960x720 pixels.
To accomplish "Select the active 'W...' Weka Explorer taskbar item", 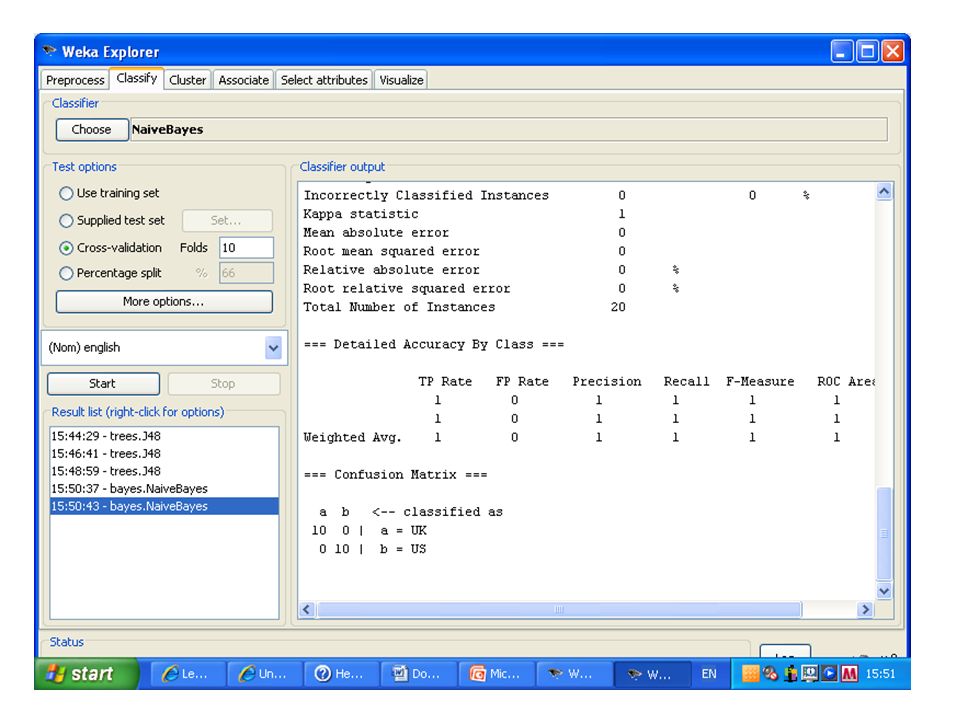I will pos(651,673).
